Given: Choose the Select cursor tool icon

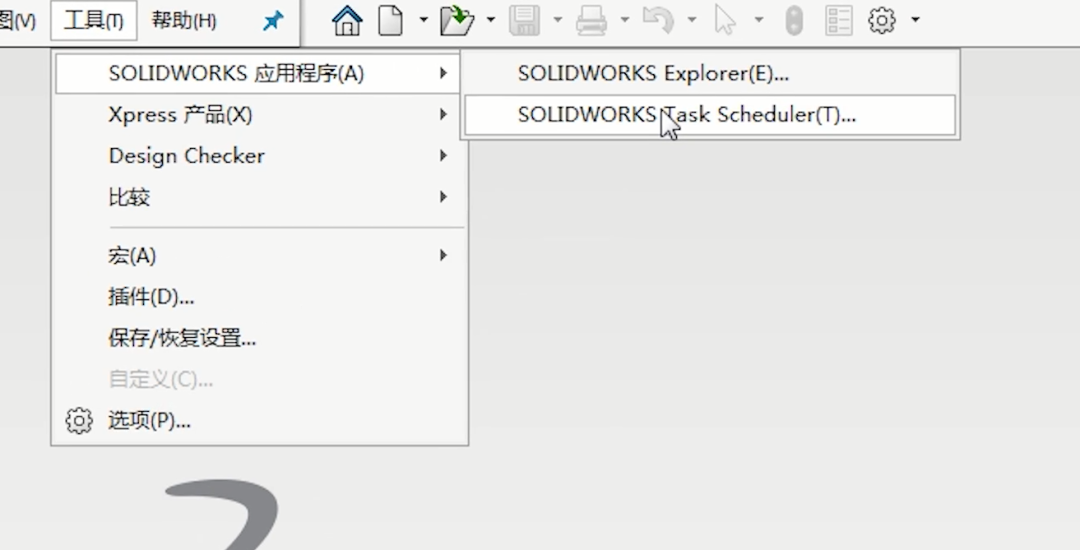Looking at the screenshot, I should point(725,21).
